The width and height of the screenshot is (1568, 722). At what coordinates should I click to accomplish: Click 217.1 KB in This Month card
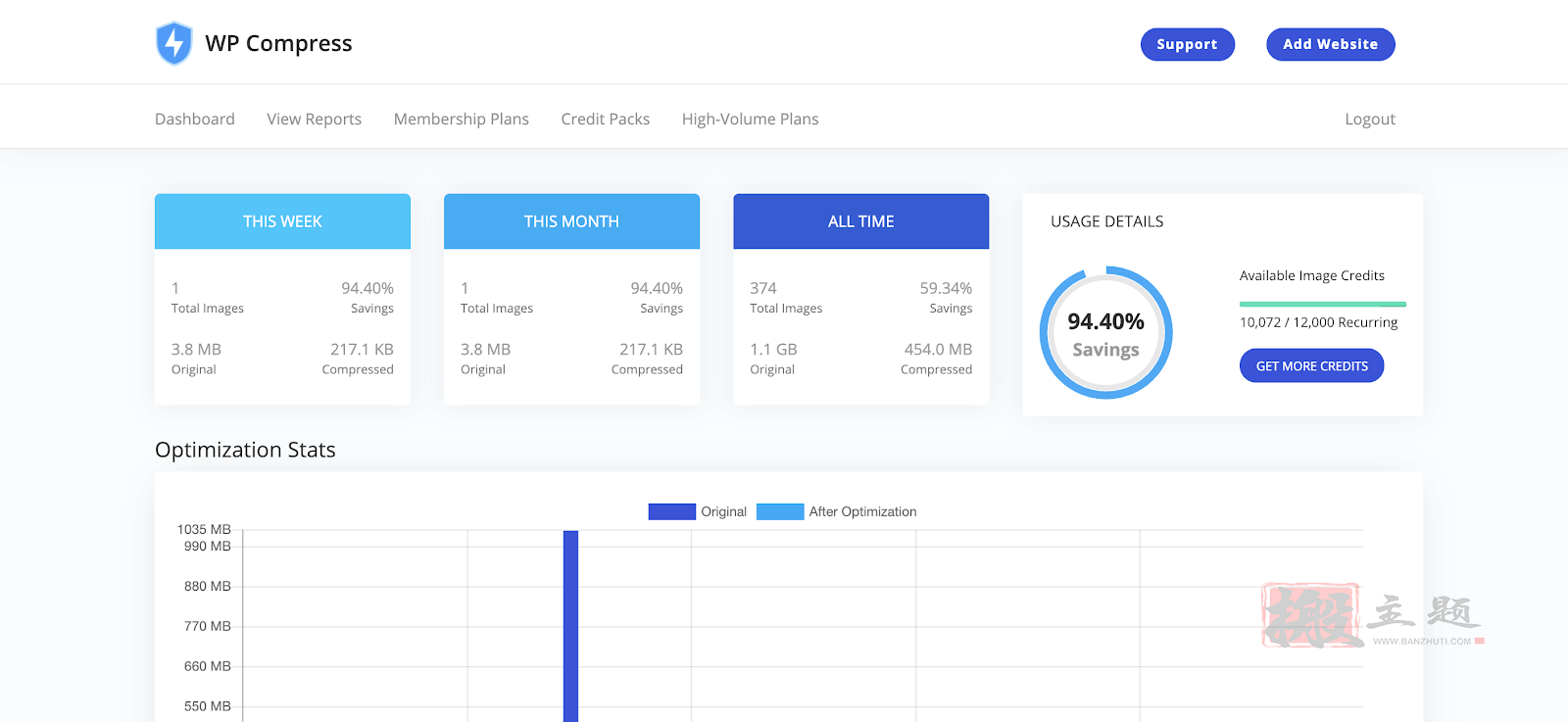pos(651,349)
